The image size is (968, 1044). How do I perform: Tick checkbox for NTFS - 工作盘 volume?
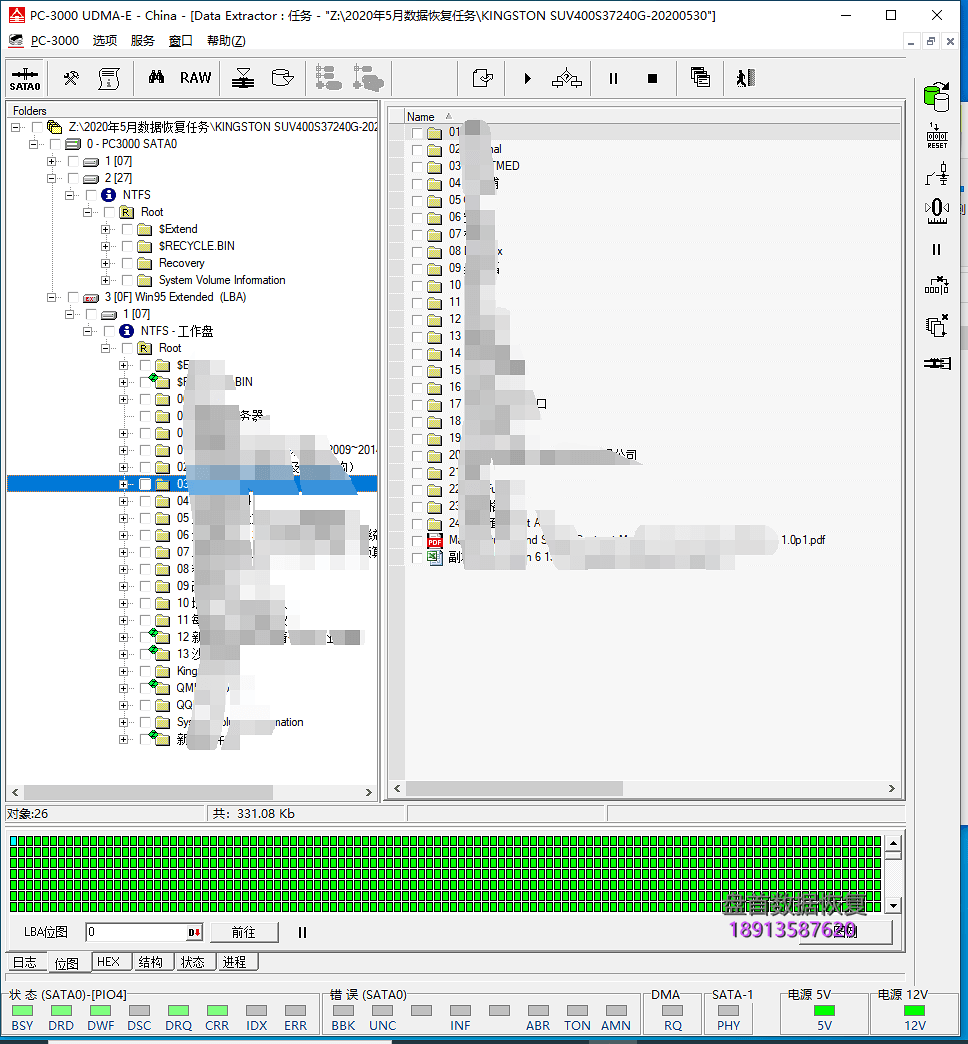tap(109, 331)
